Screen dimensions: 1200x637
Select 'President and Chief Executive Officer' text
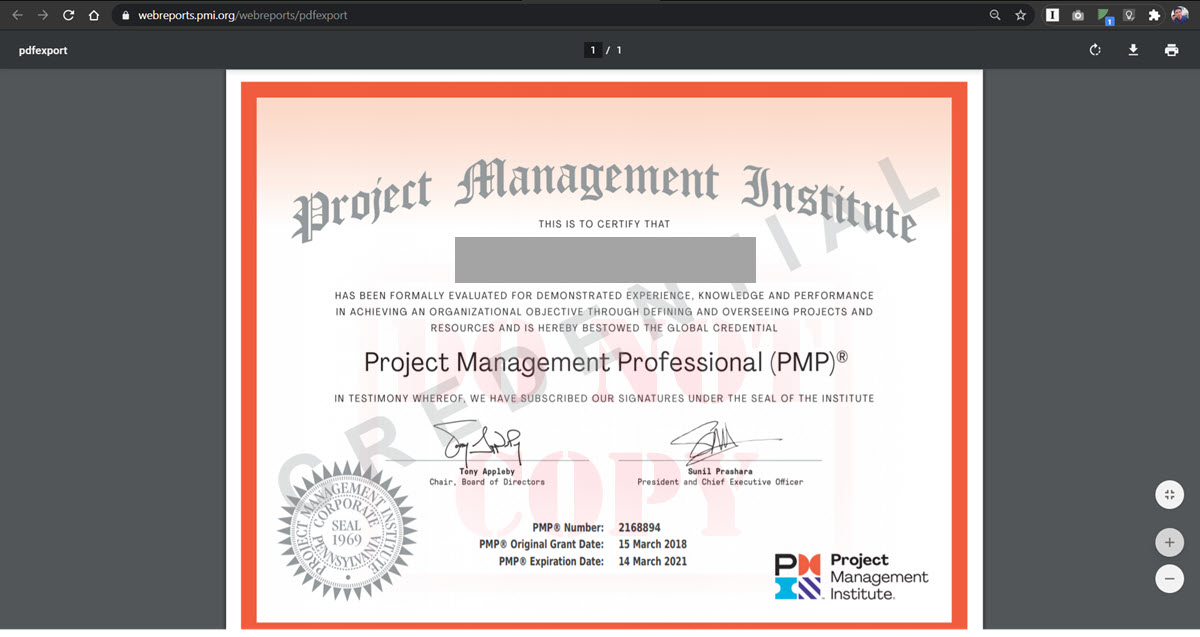point(720,482)
